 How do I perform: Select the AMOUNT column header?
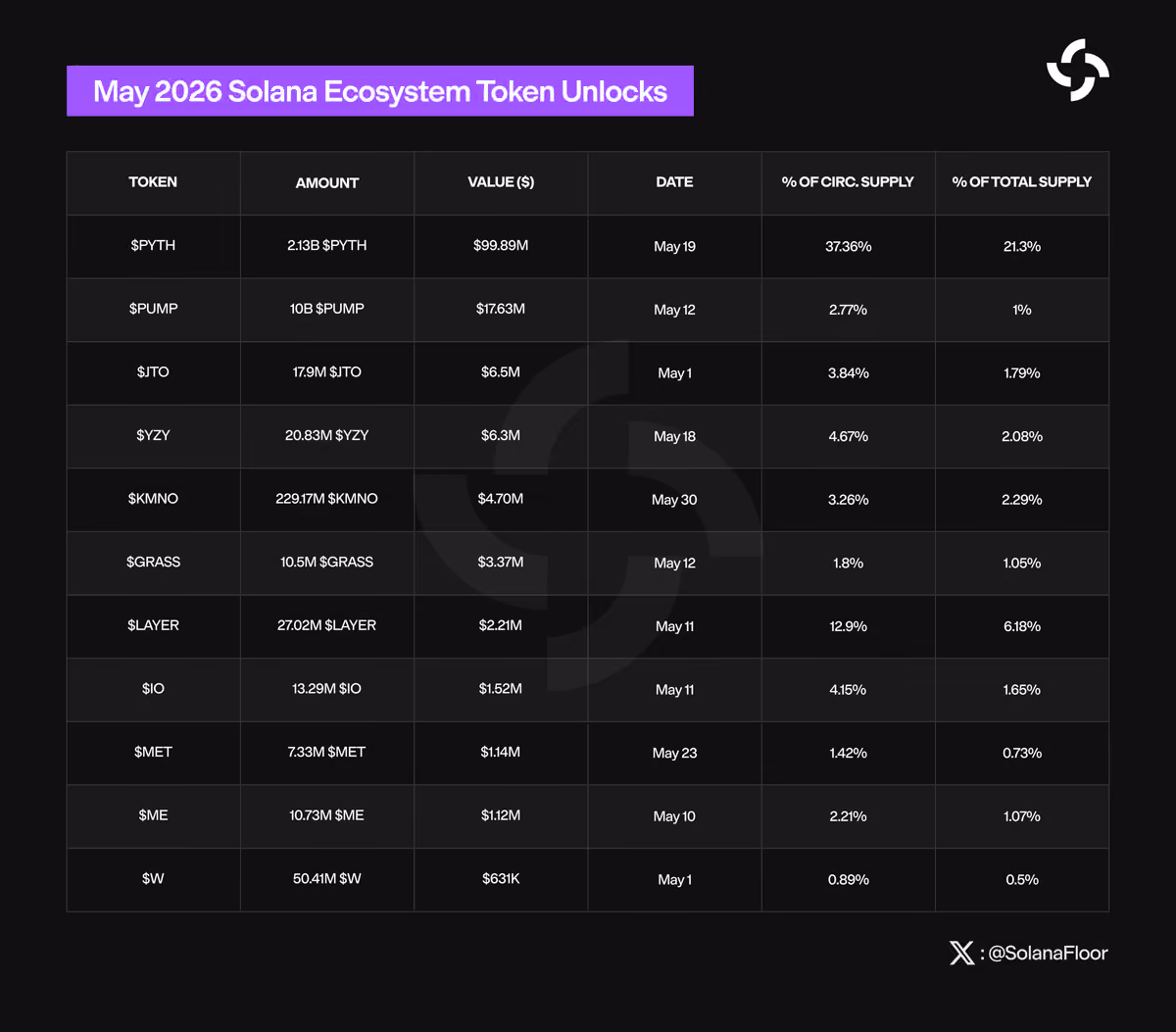(327, 182)
